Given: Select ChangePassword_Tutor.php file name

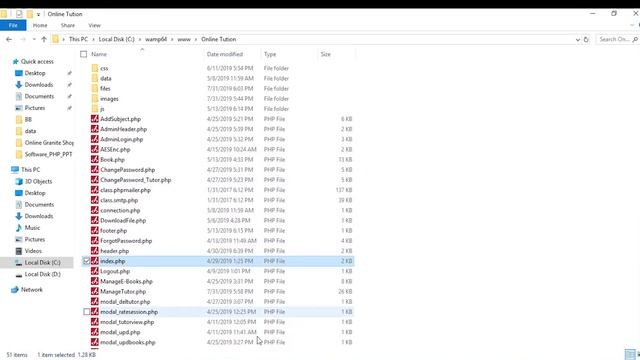Looking at the screenshot, I should pos(136,180).
